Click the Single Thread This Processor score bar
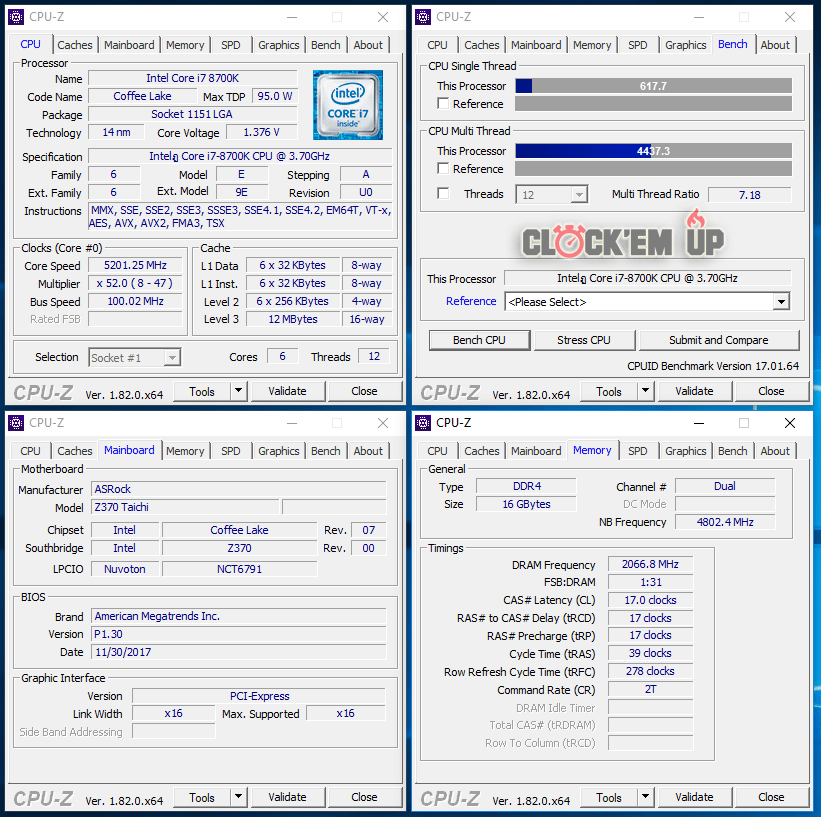 point(653,86)
